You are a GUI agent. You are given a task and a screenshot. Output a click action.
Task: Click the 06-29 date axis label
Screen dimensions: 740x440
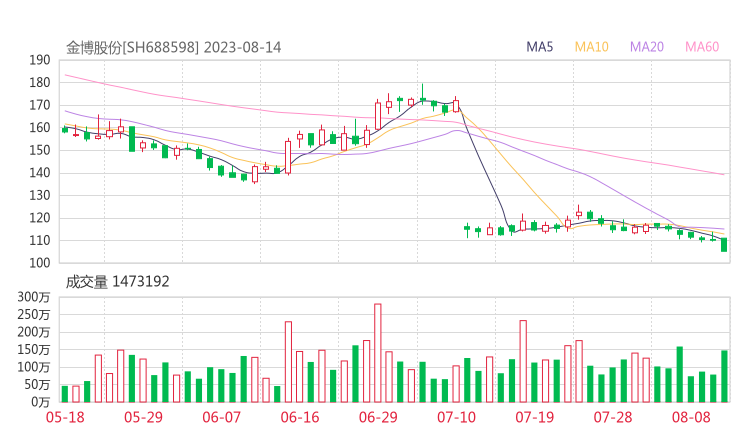point(378,417)
